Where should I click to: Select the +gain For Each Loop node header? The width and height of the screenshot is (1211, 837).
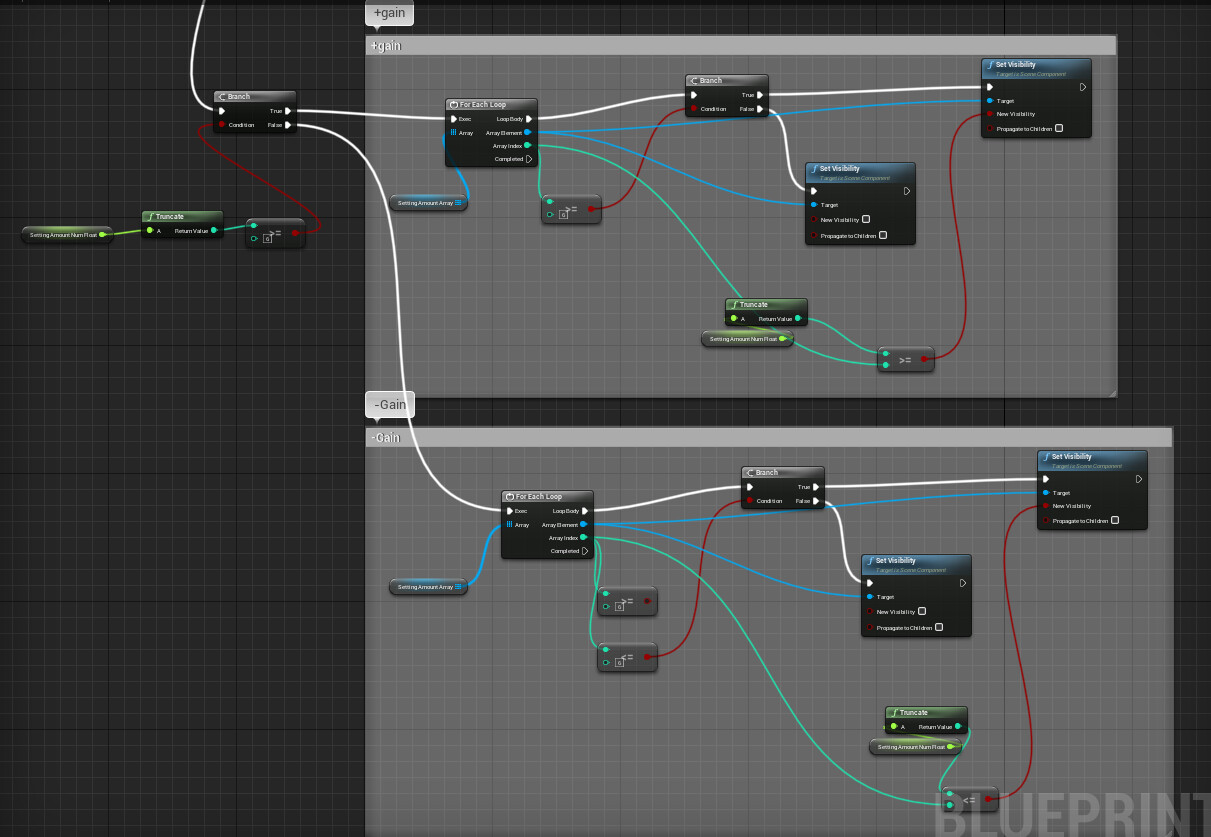click(x=491, y=105)
